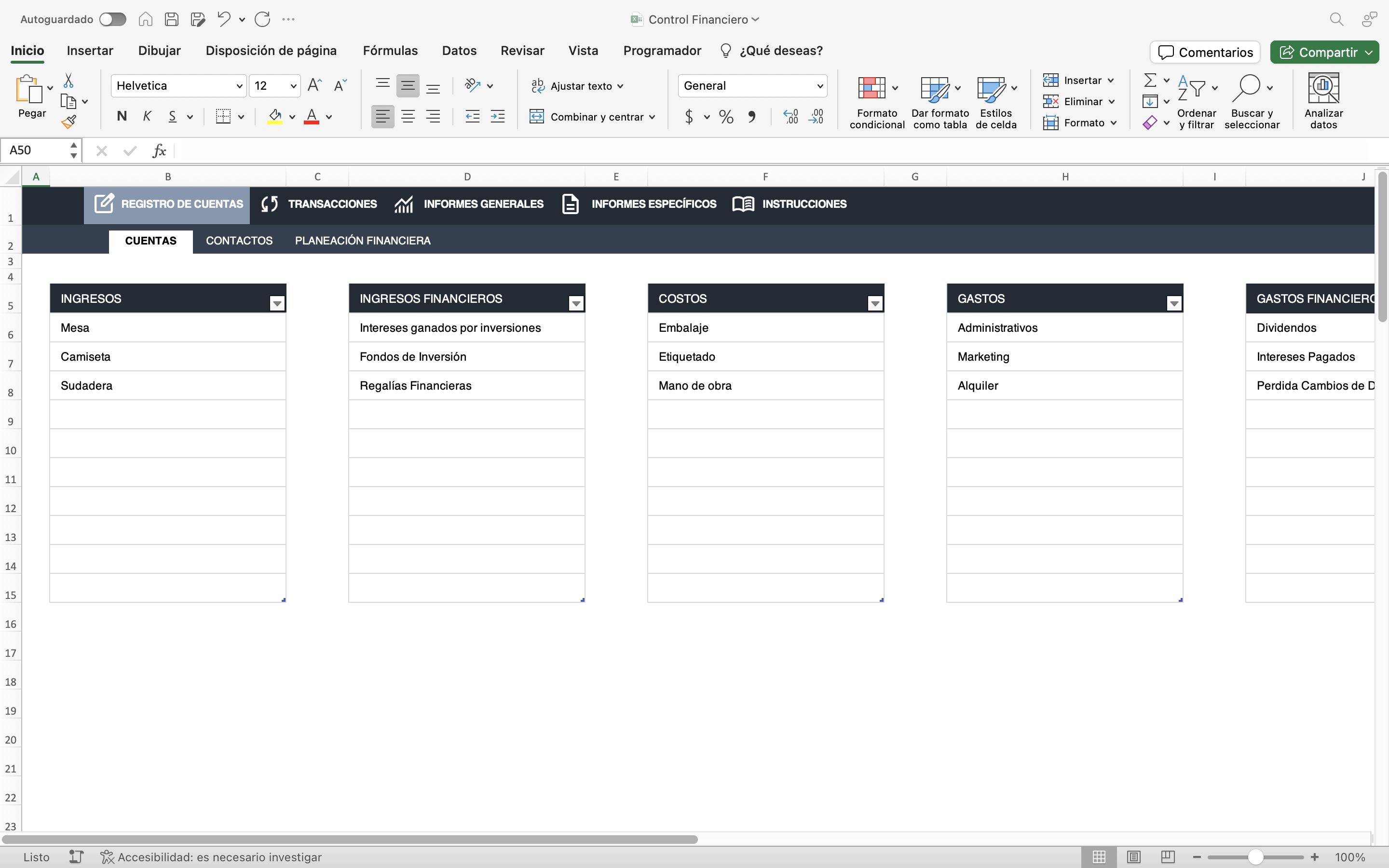This screenshot has width=1389, height=868.
Task: Click the decrease indent icon
Action: pos(472,117)
